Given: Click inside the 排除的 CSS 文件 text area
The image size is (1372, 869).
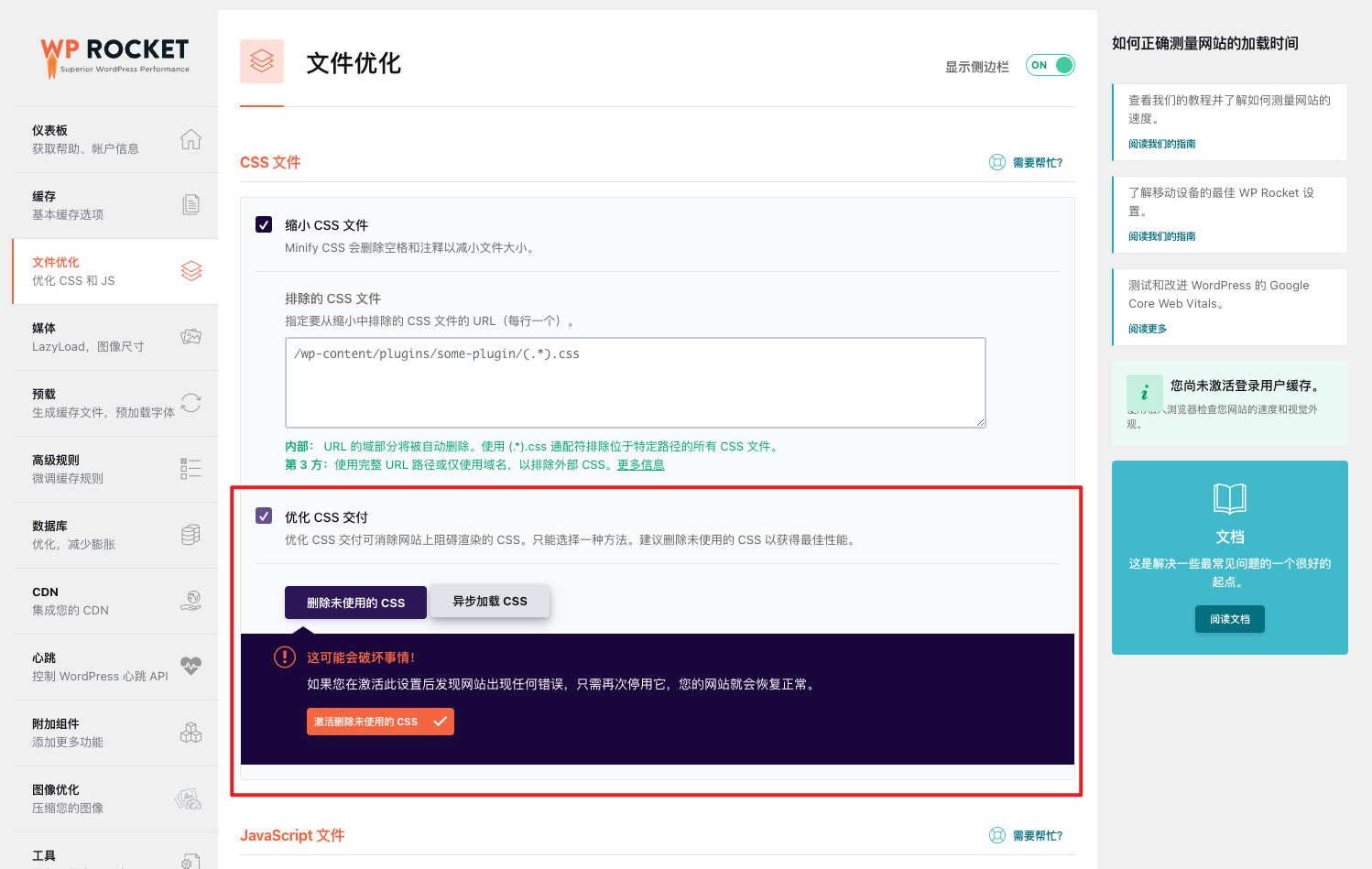Looking at the screenshot, I should pos(636,383).
